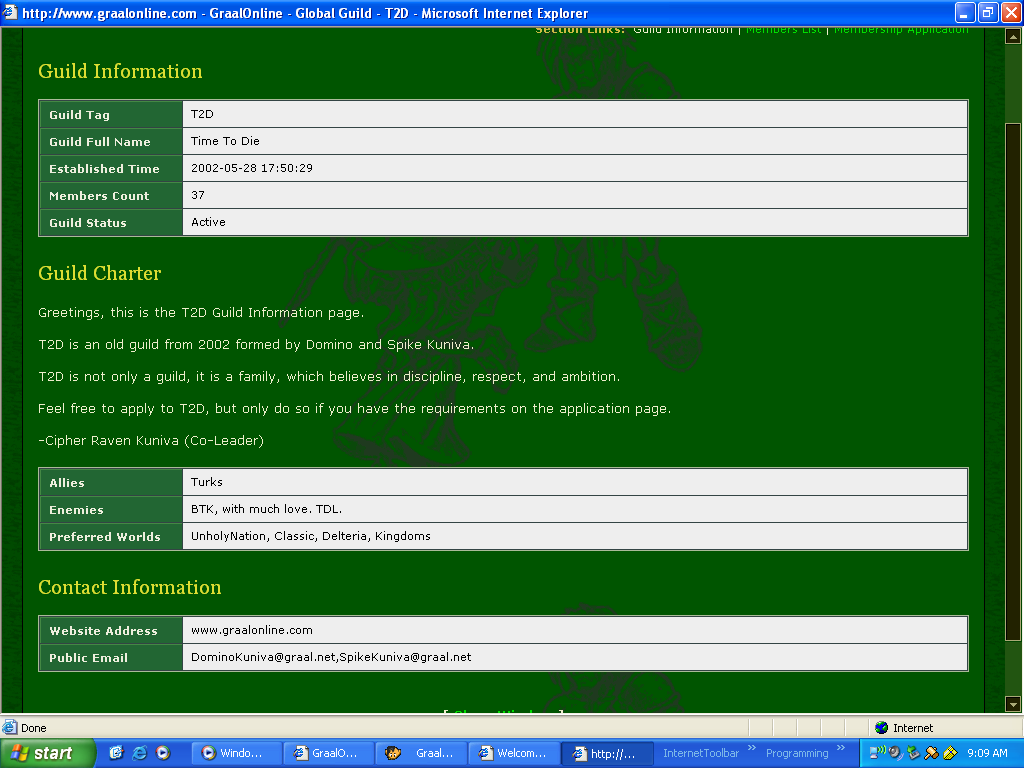This screenshot has height=768, width=1024.
Task: Click the volume speaker tray icon
Action: click(895, 753)
